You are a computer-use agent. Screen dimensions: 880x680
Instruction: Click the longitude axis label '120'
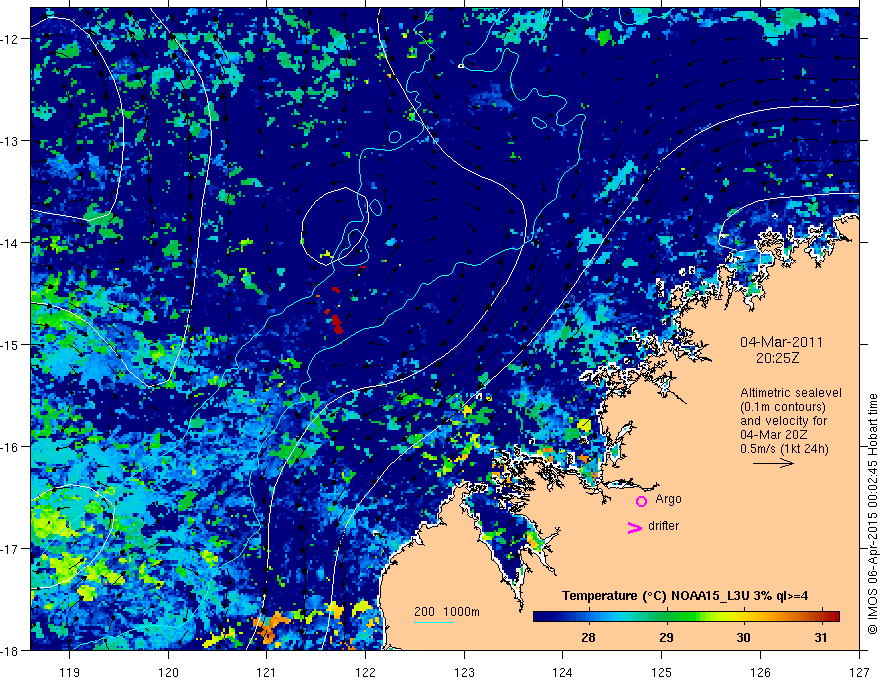[x=168, y=672]
